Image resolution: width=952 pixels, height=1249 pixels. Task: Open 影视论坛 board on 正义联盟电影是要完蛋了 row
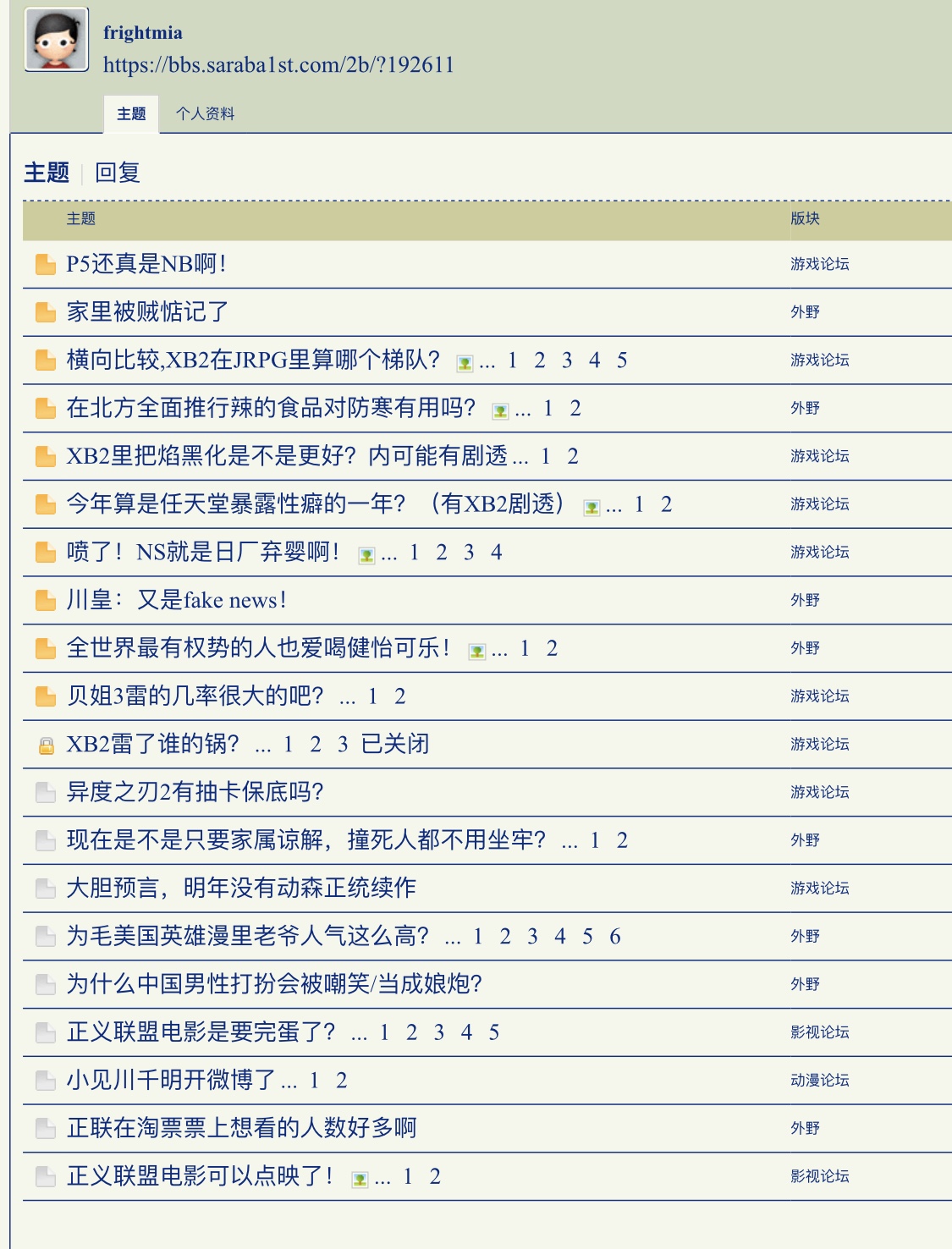click(820, 1032)
